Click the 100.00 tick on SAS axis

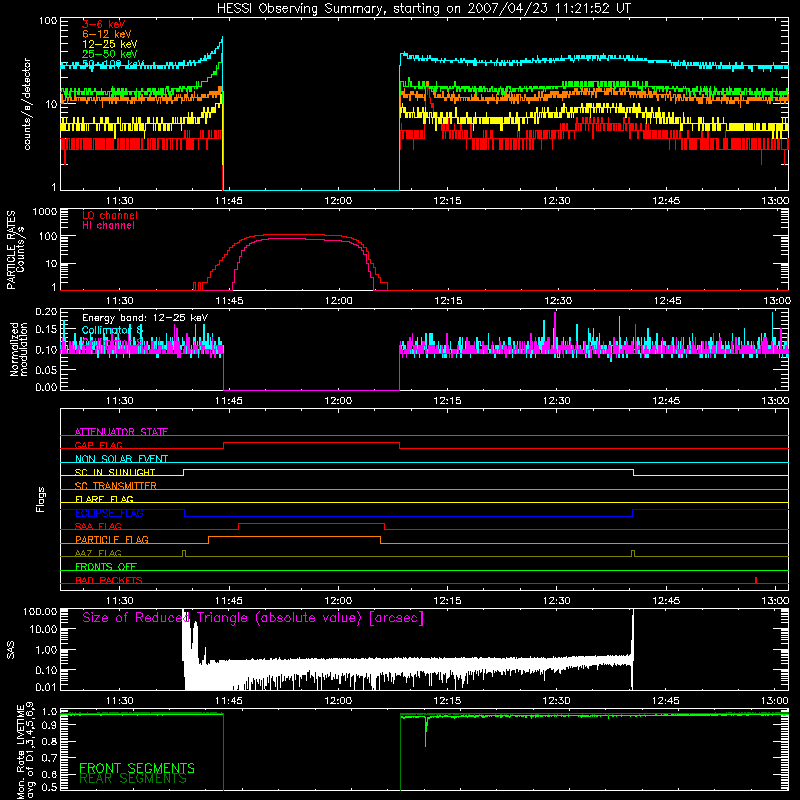[x=40, y=612]
